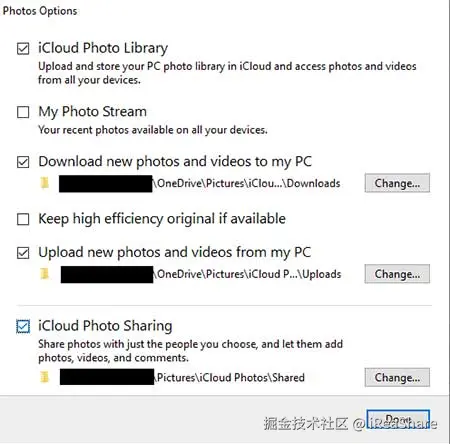Image resolution: width=450 pixels, height=444 pixels.
Task: Toggle Upload new photos and videos checkbox
Action: tap(23, 253)
